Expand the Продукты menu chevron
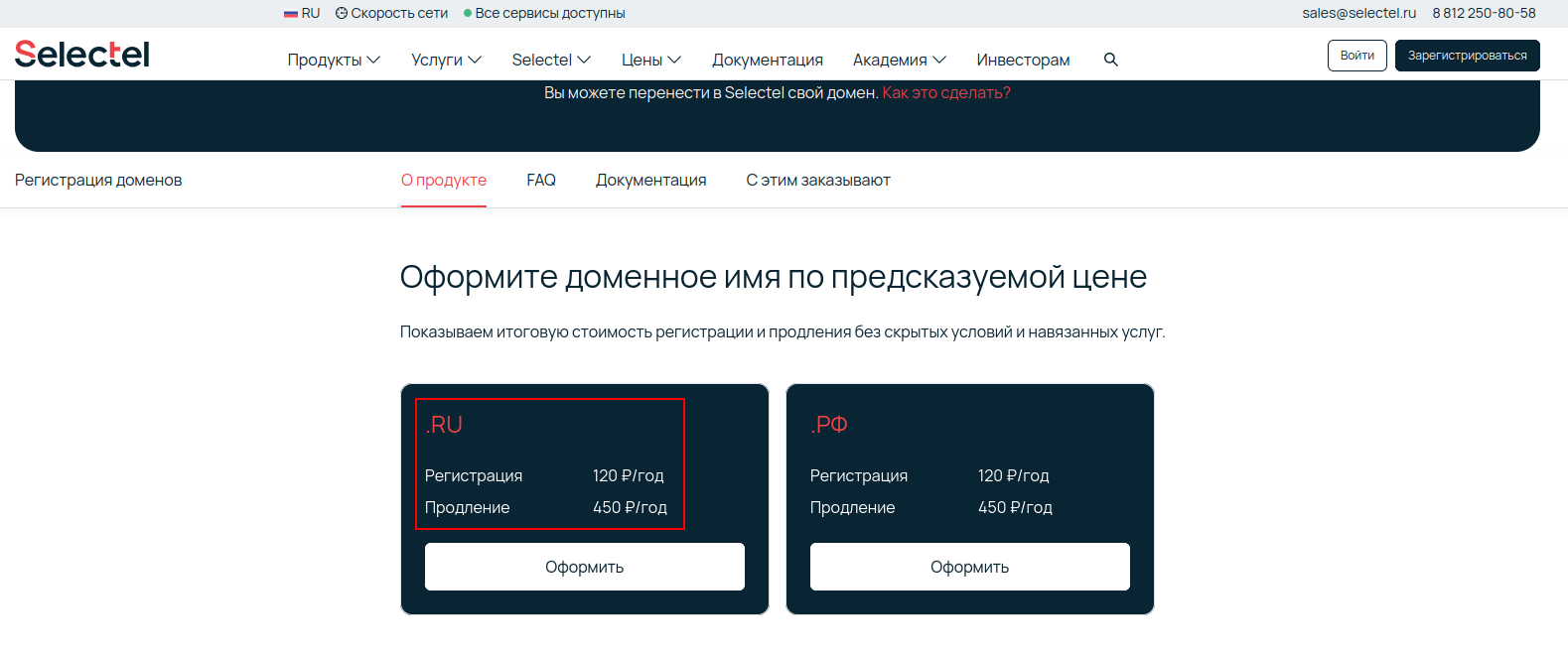 [373, 60]
